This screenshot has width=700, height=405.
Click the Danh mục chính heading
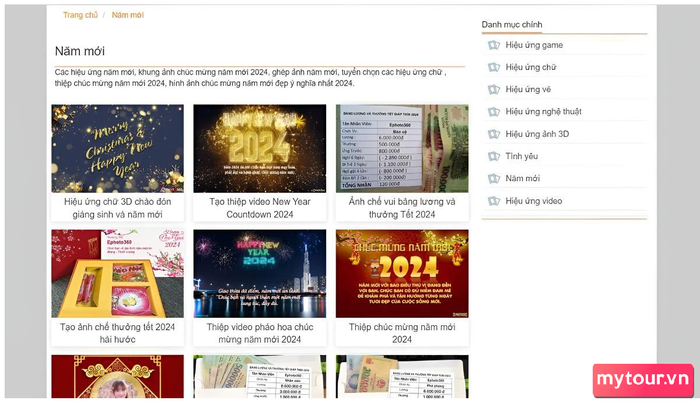tap(512, 25)
